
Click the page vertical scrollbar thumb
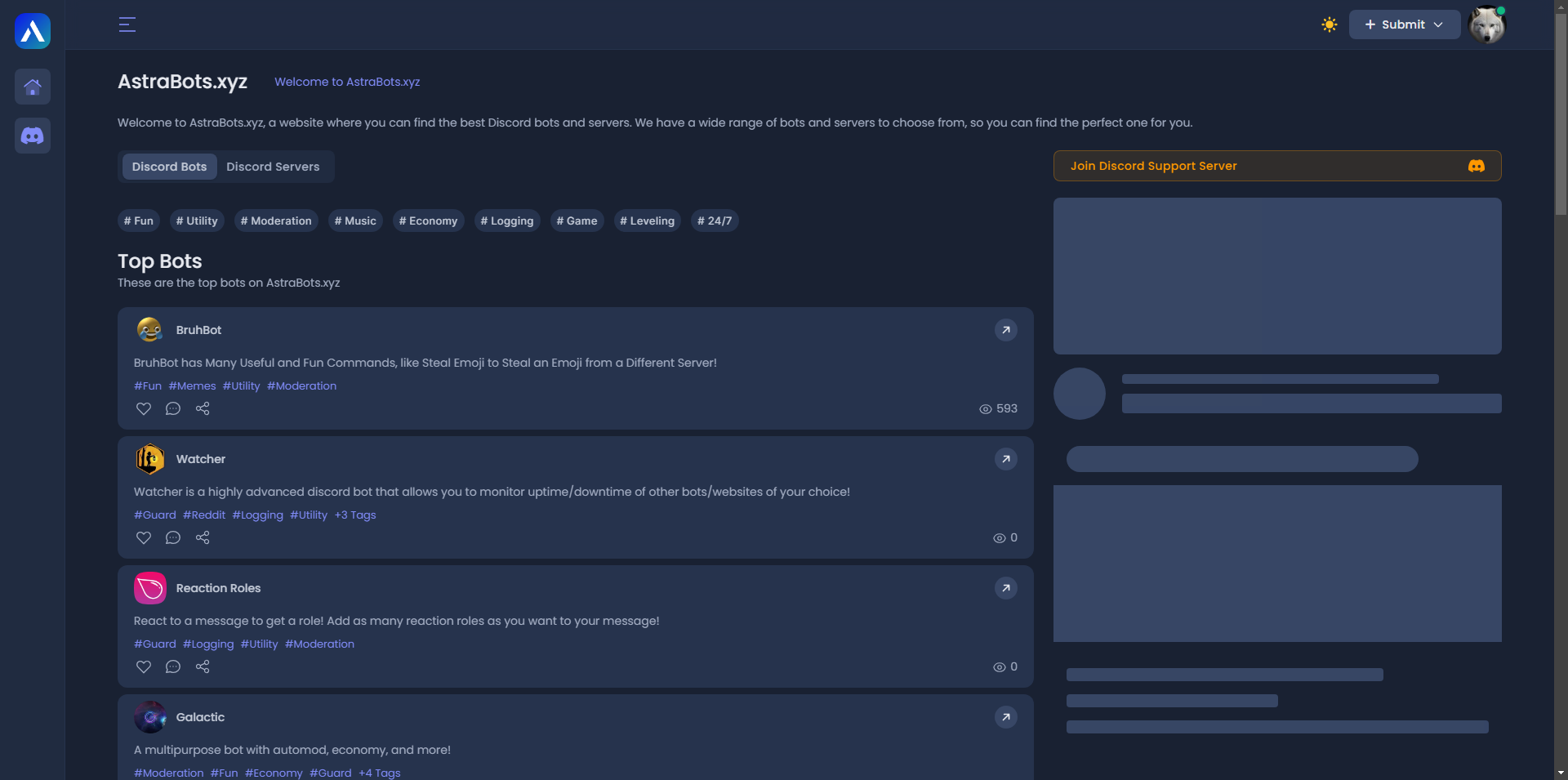click(x=1561, y=115)
